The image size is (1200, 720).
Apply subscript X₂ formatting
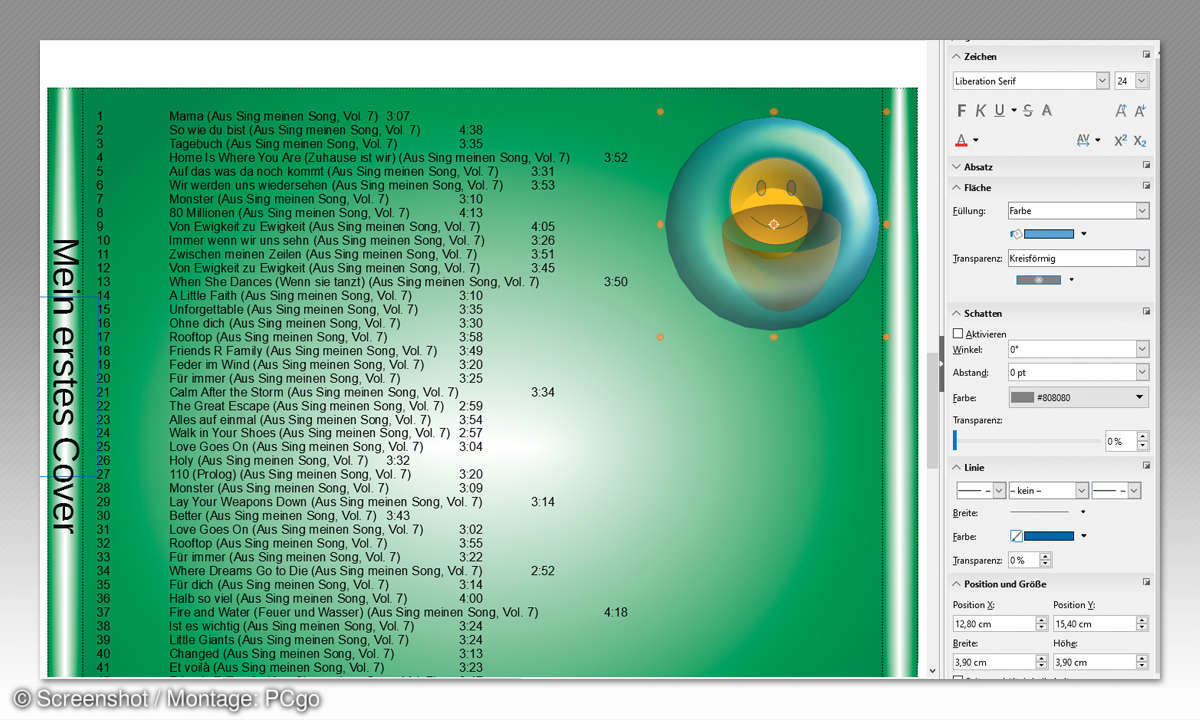1140,140
